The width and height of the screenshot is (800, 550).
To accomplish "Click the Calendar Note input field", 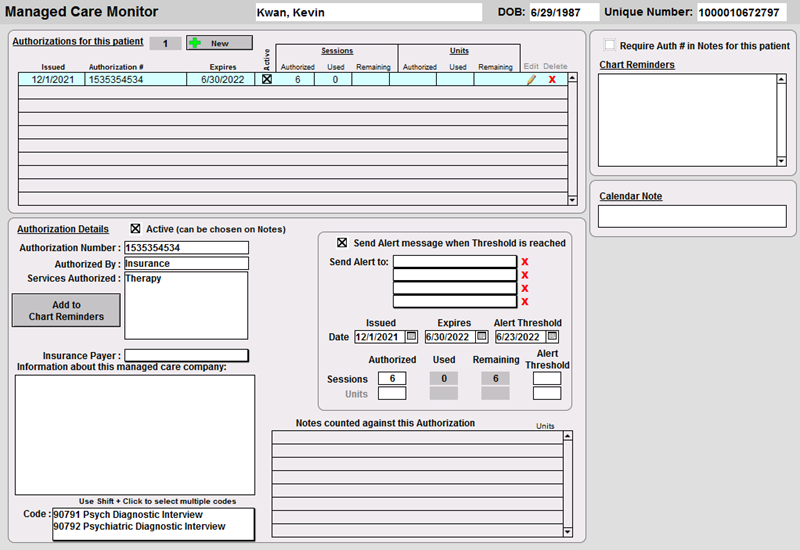I will (692, 216).
